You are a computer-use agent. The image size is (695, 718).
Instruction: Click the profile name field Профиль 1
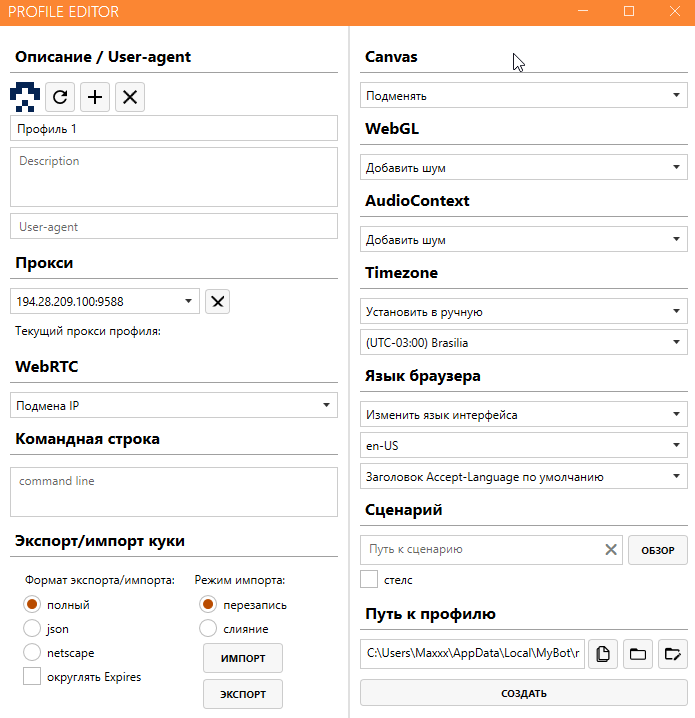pos(174,128)
